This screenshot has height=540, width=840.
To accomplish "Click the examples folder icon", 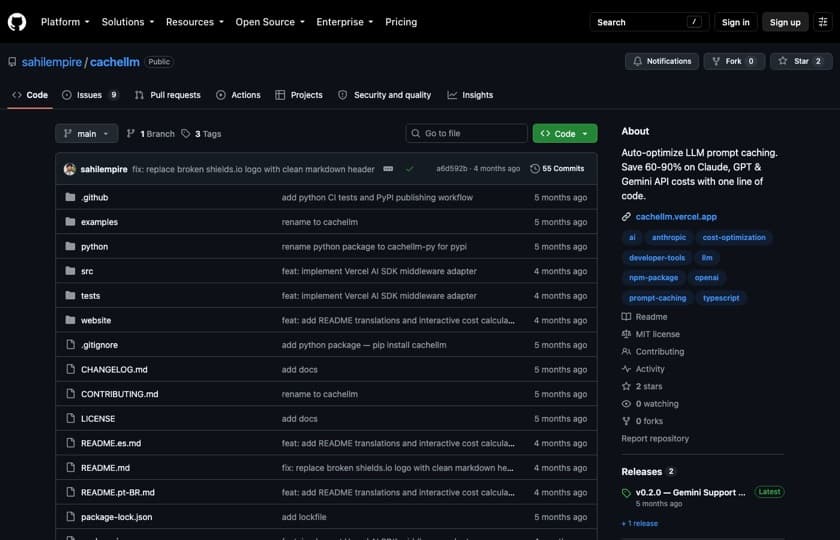I will pos(70,222).
